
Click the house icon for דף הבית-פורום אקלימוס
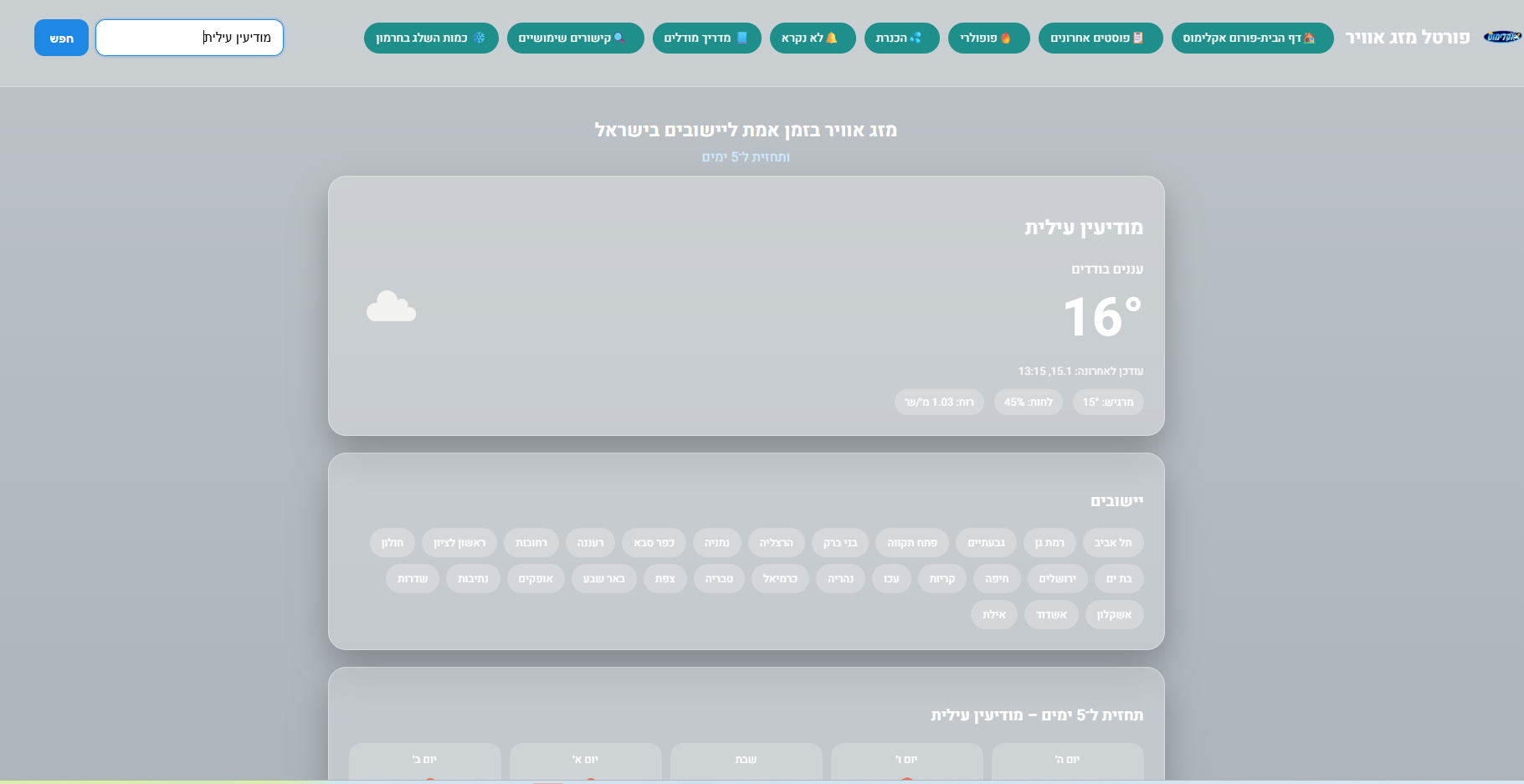click(x=1309, y=38)
